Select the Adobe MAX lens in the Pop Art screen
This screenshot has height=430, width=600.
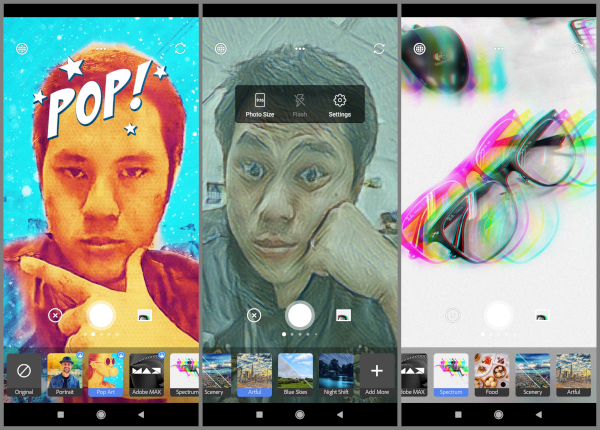tap(147, 375)
